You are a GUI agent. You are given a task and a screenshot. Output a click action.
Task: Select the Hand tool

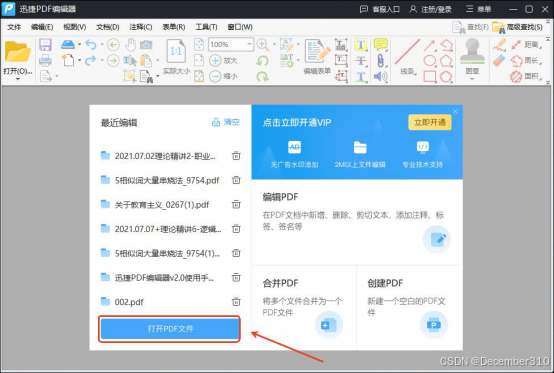(131, 45)
